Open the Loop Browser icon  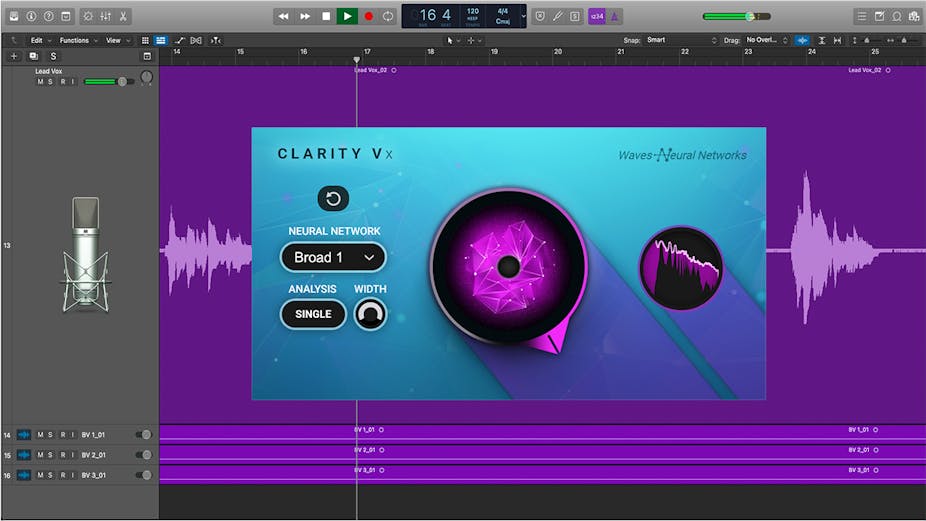tap(897, 16)
